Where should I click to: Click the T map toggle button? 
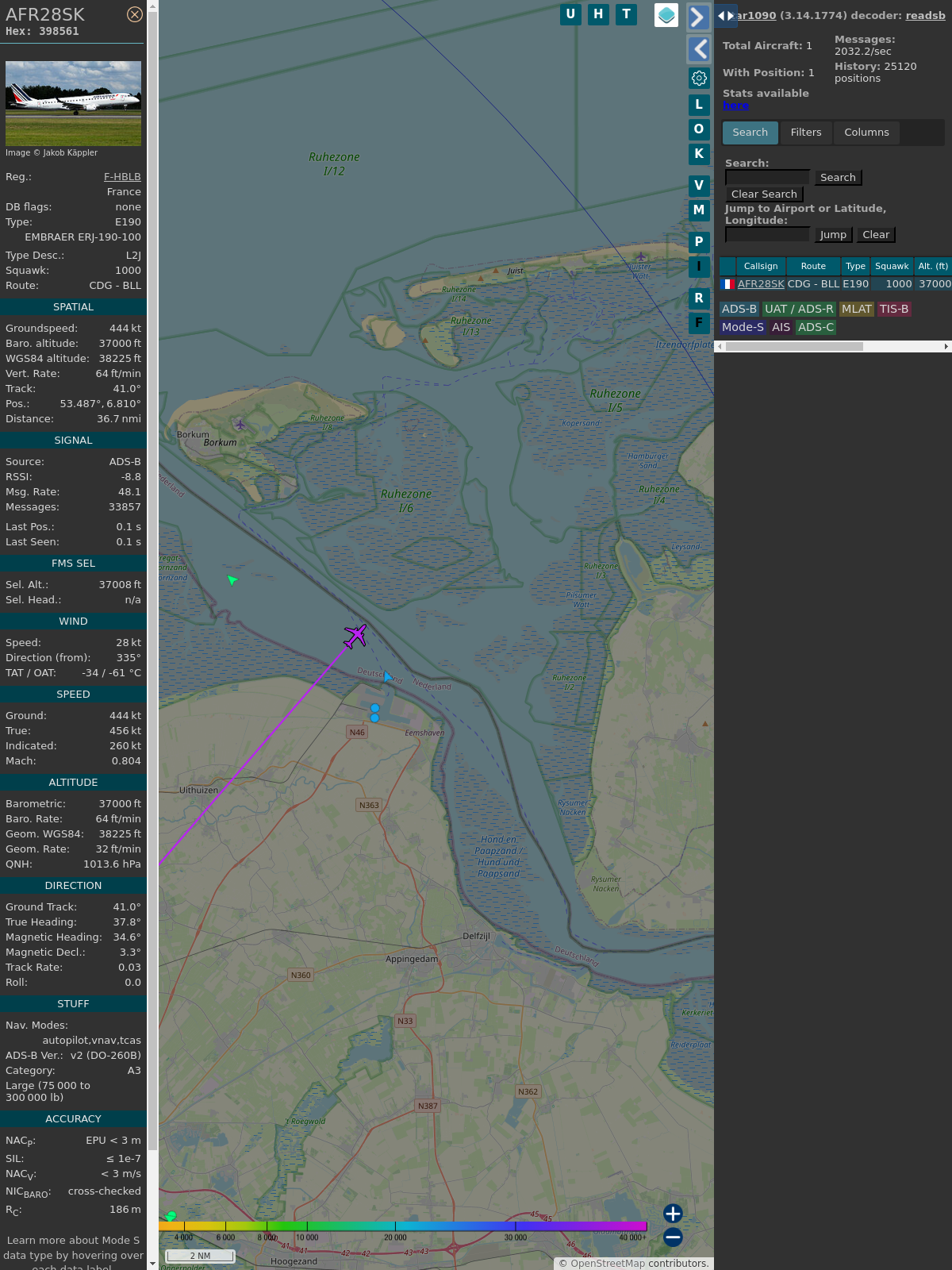point(627,14)
